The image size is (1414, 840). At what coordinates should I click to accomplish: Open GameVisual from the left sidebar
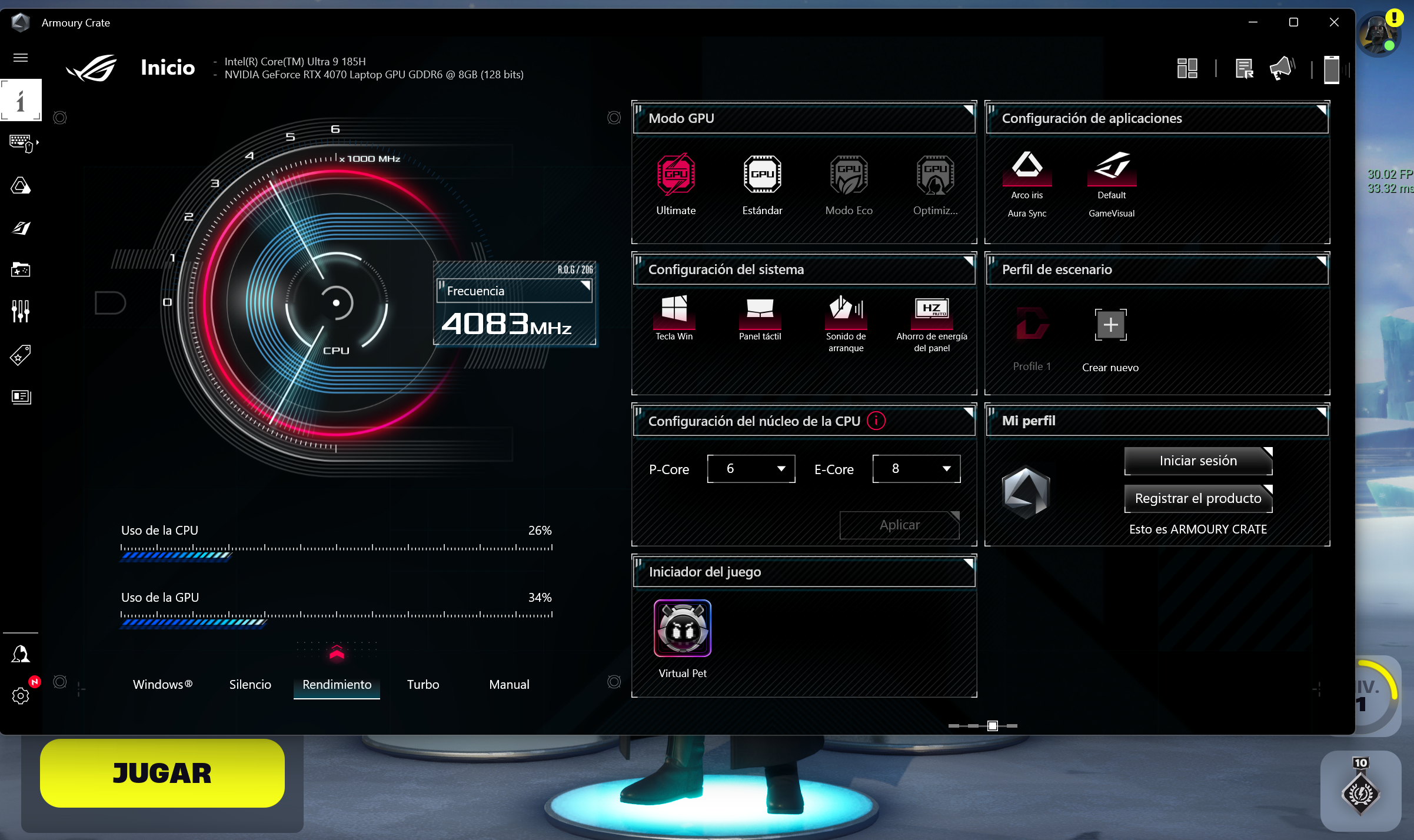(21, 228)
